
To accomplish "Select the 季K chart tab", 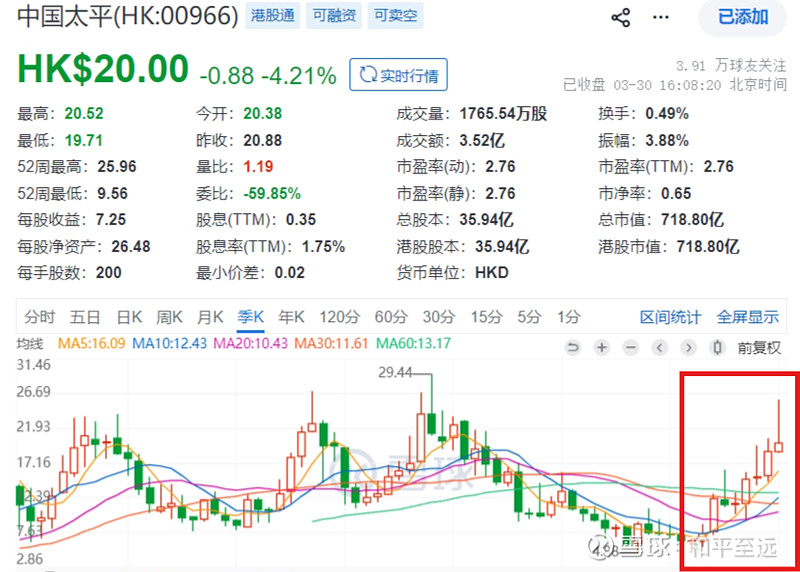I will point(251,317).
